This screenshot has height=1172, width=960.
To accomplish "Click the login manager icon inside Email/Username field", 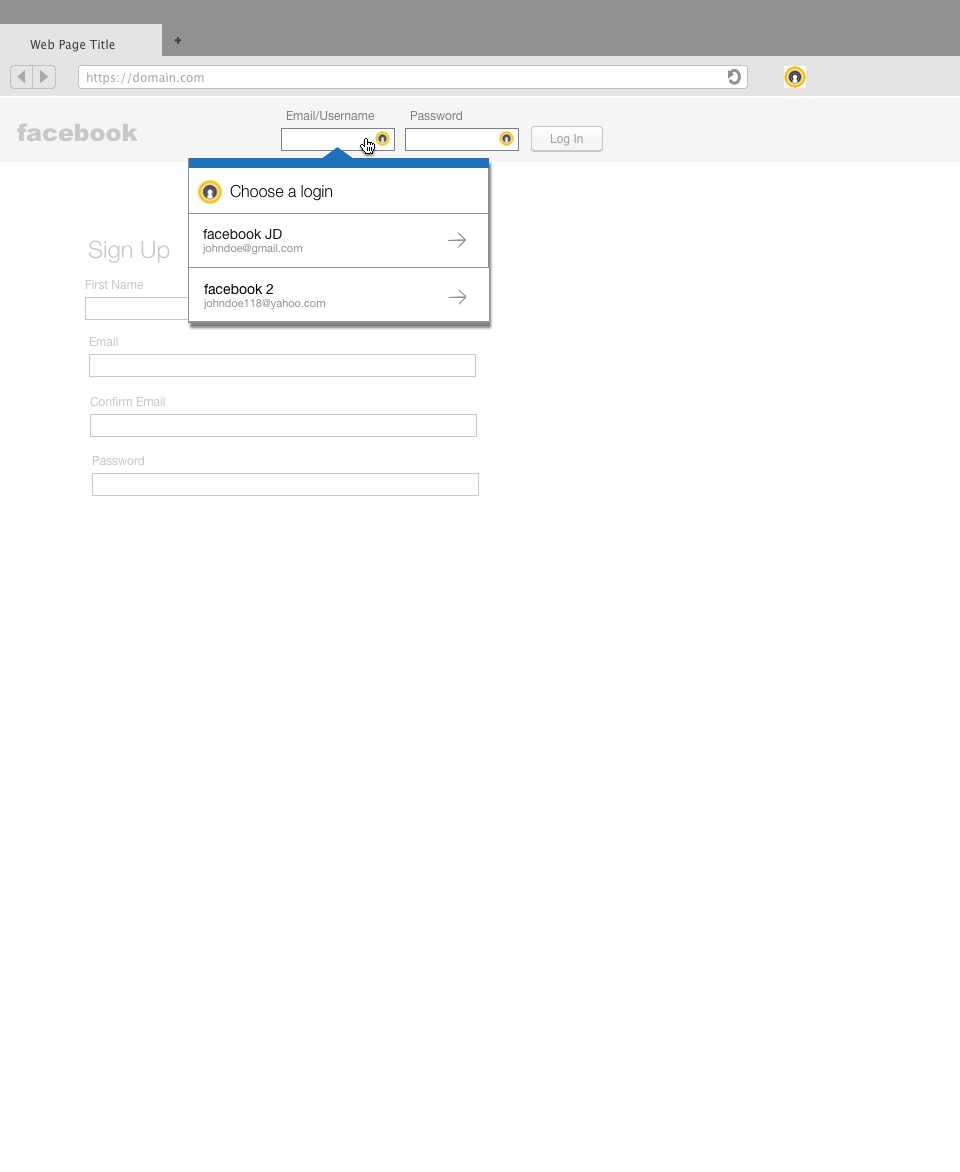I will (382, 139).
